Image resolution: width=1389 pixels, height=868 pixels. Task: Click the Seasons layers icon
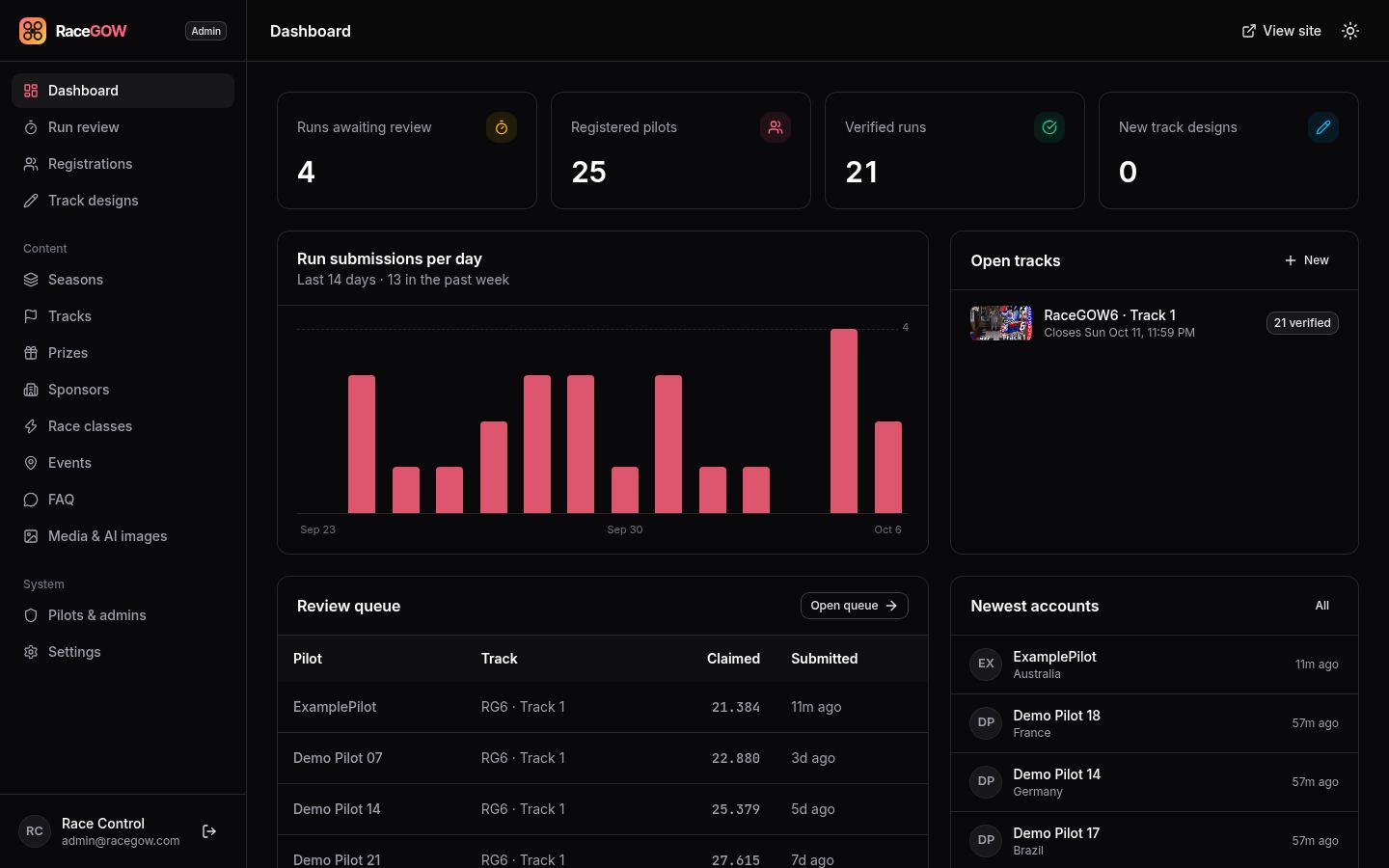tap(31, 280)
